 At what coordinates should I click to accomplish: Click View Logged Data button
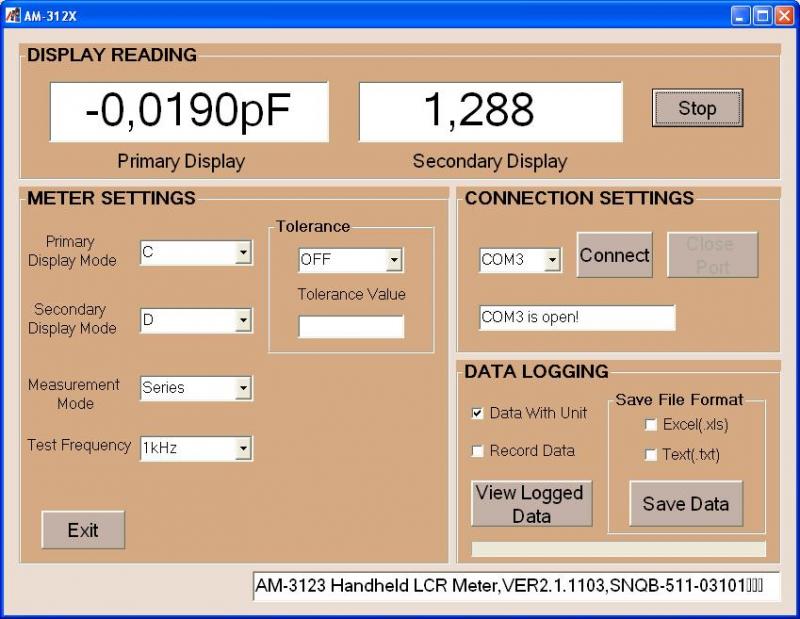[532, 504]
